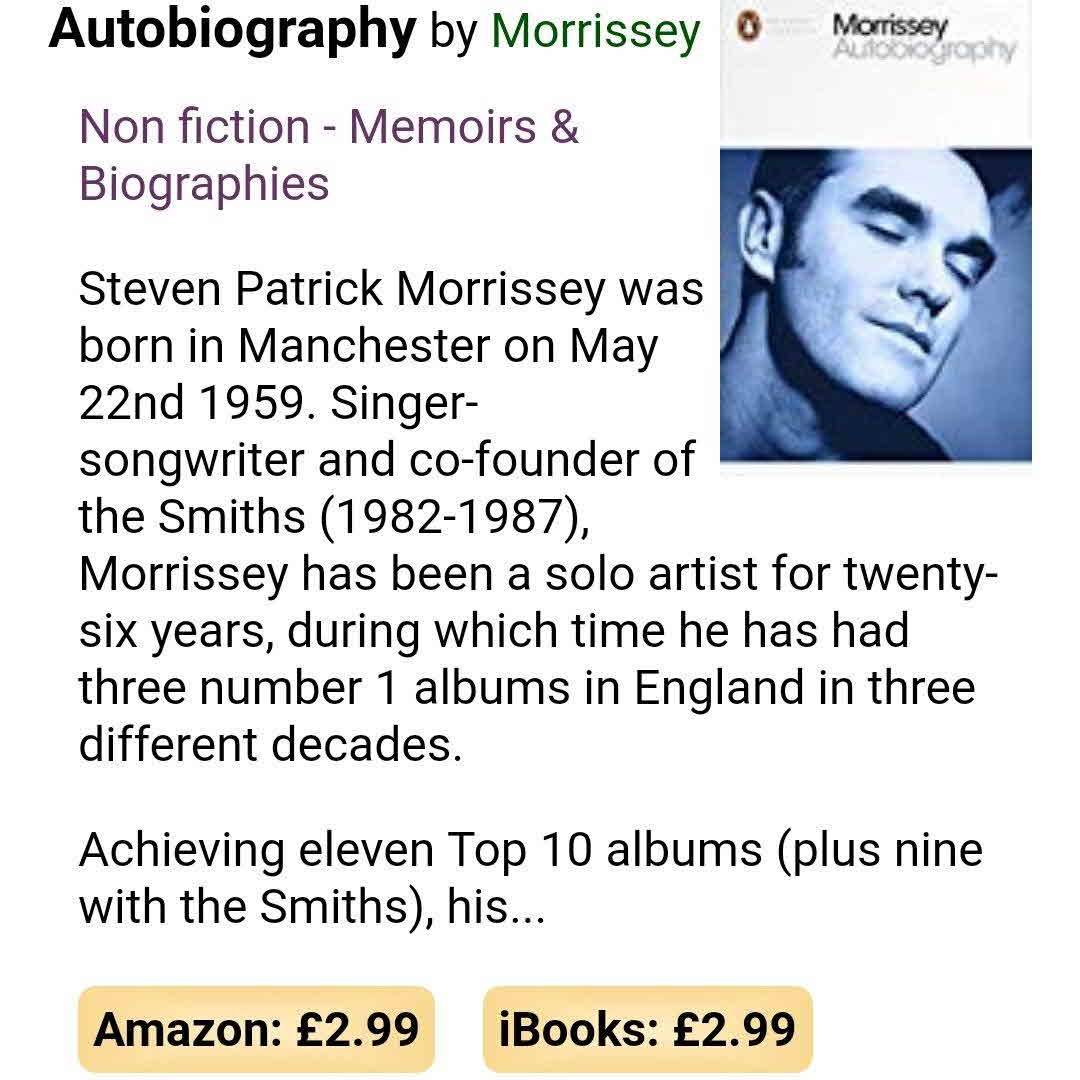
Task: Click "the Smiths (1982-1987)," text line
Action: coord(330,517)
